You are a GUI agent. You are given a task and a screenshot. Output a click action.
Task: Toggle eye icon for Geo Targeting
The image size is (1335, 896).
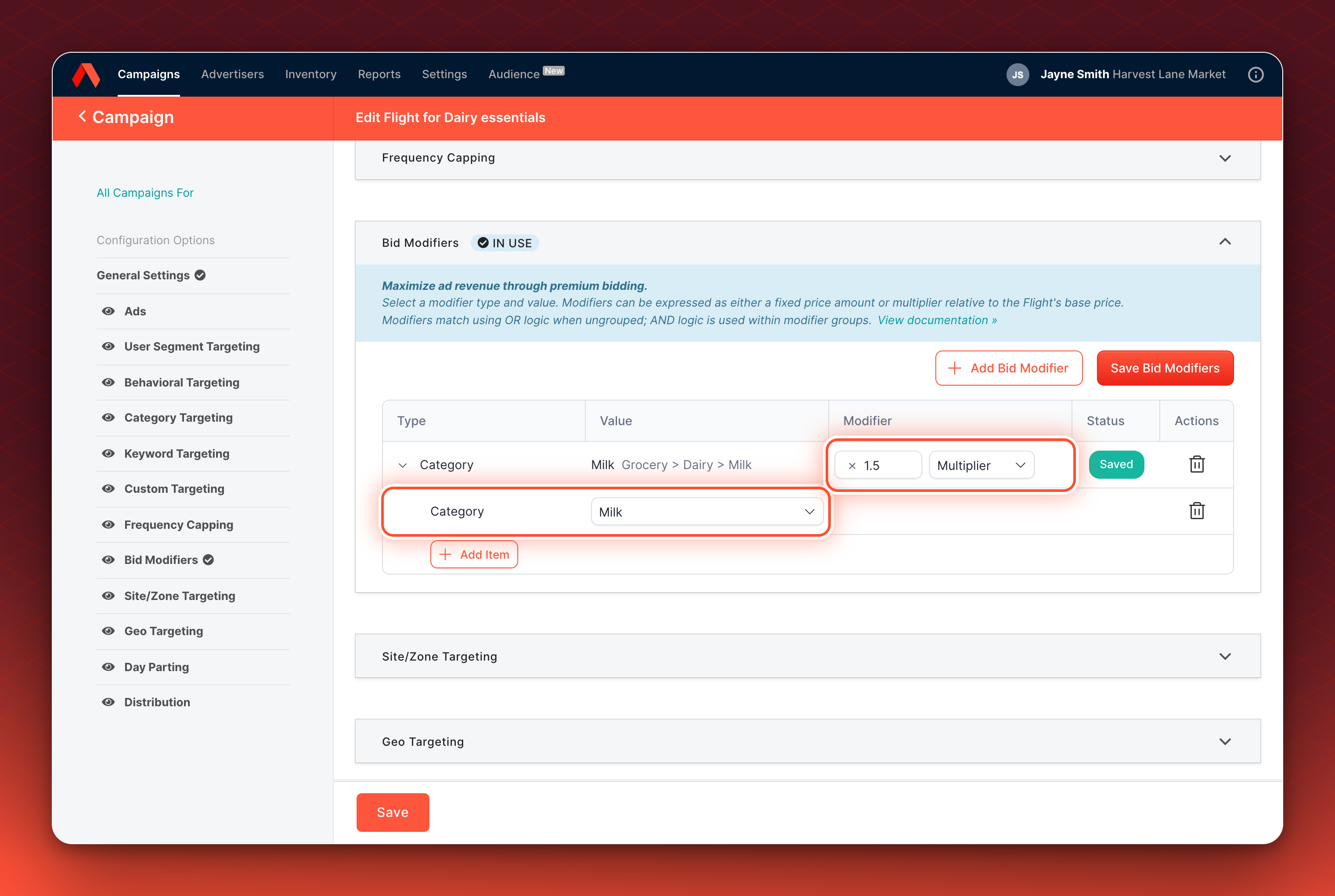pyautogui.click(x=108, y=631)
